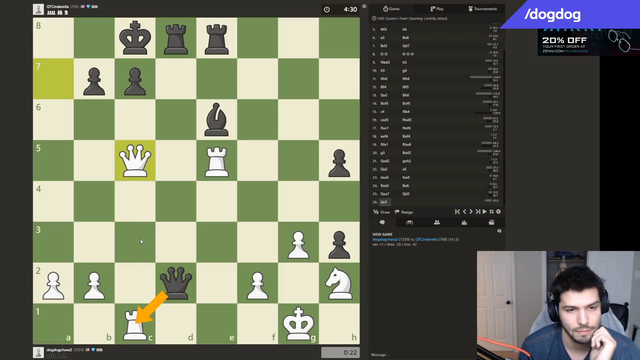640x360 pixels.
Task: Click the black pawn on h5
Action: [339, 160]
